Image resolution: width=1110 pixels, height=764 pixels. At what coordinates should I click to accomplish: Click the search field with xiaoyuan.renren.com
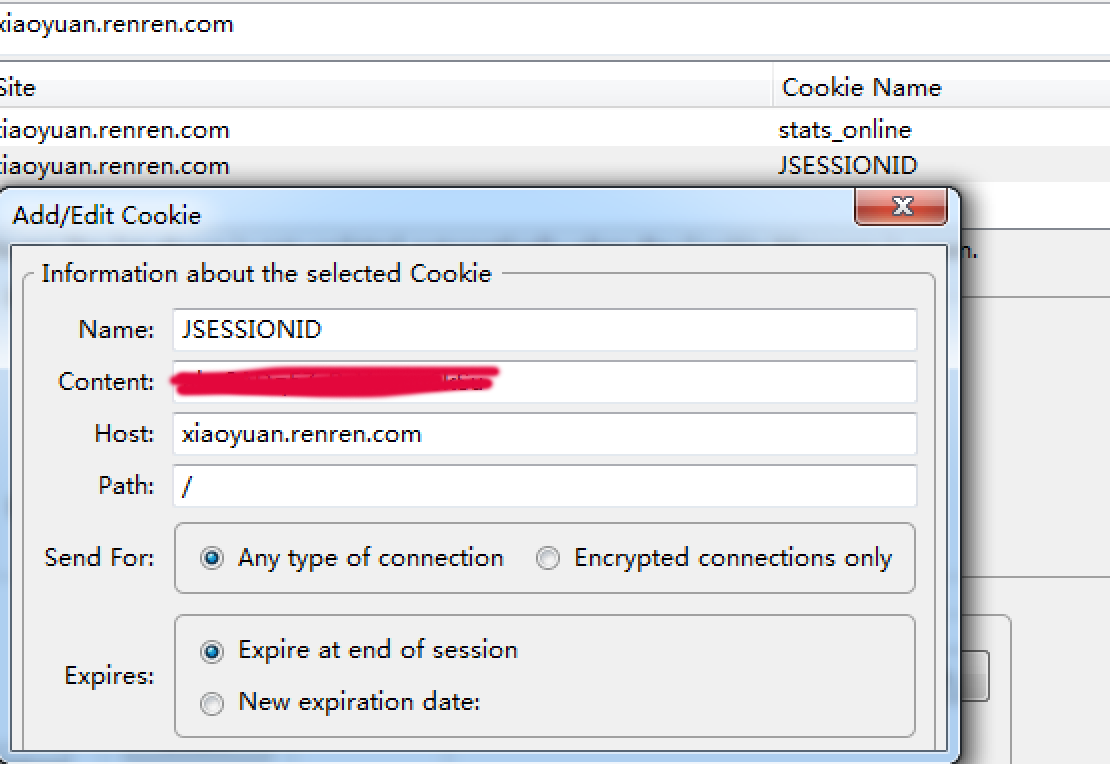(555, 25)
